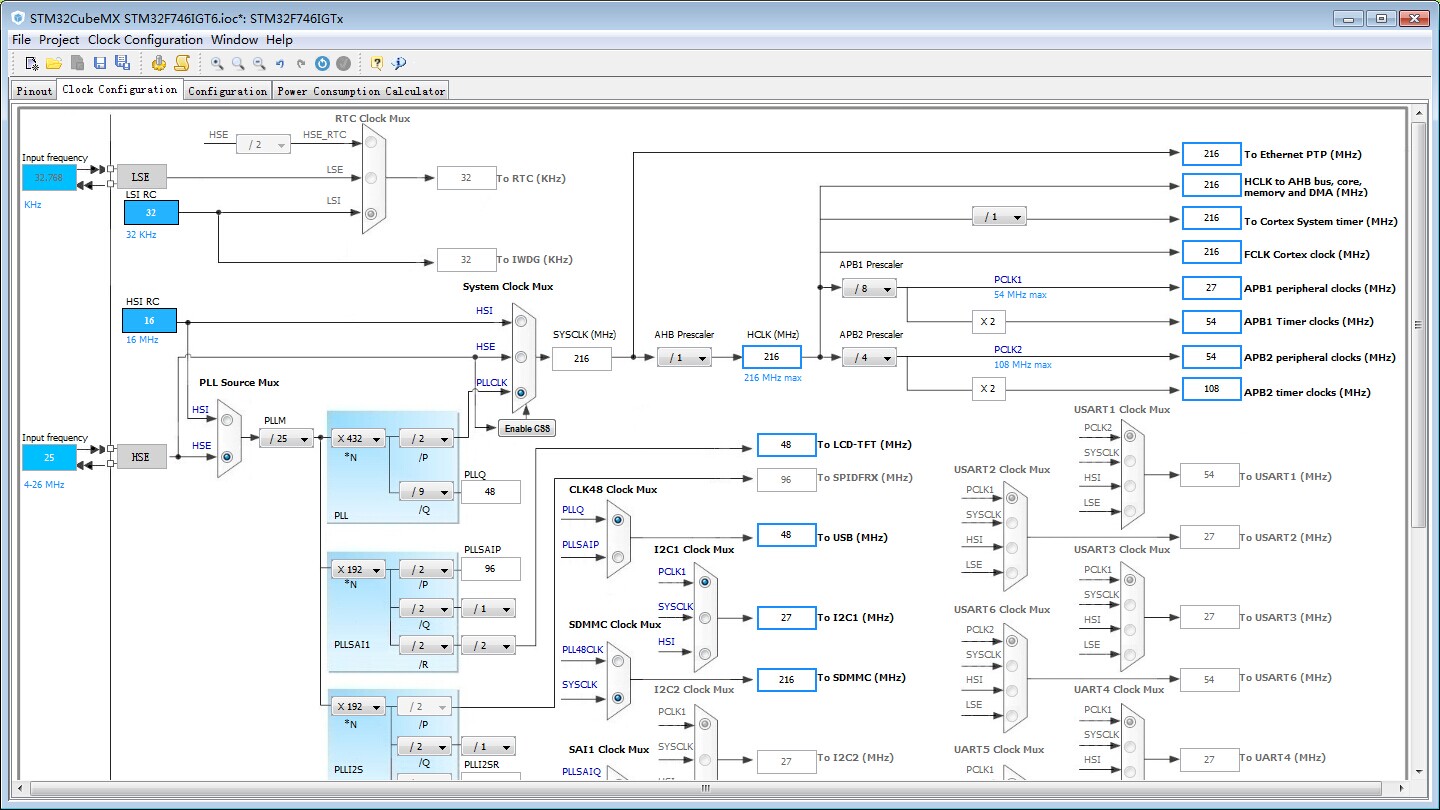Click the Save As toolbar icon
The width and height of the screenshot is (1440, 810).
[x=122, y=63]
